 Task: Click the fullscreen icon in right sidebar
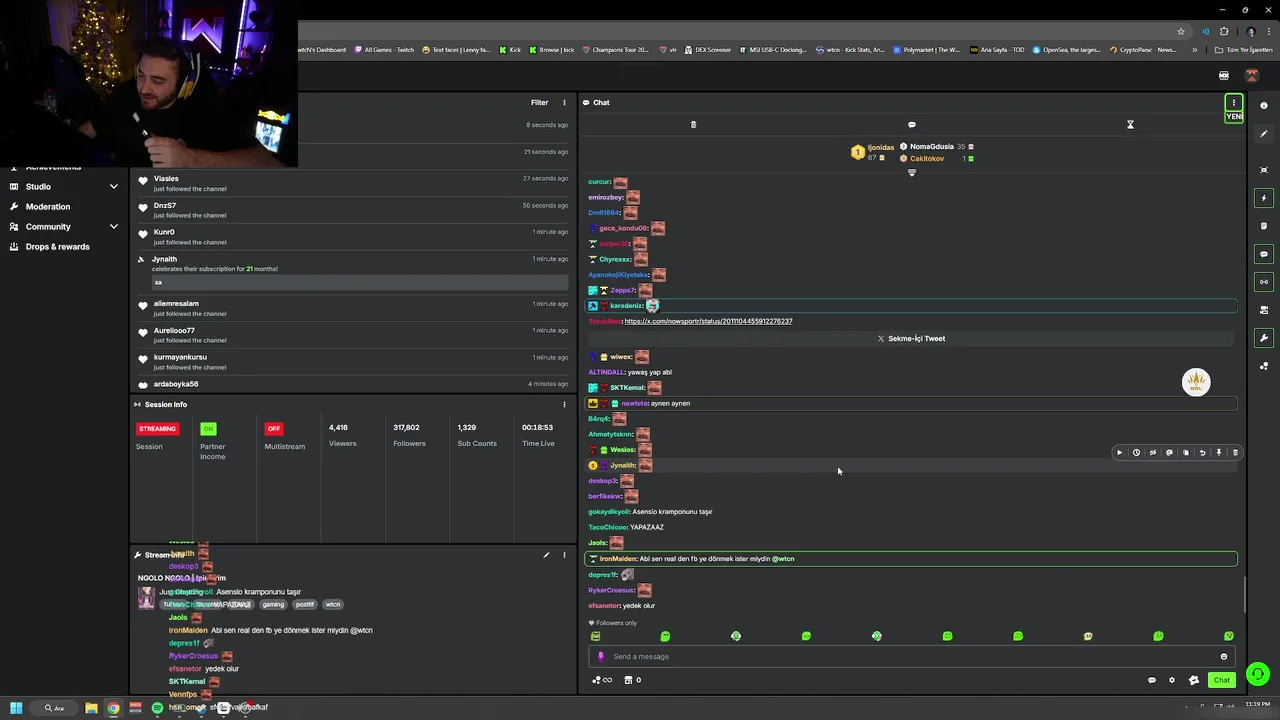[1264, 170]
